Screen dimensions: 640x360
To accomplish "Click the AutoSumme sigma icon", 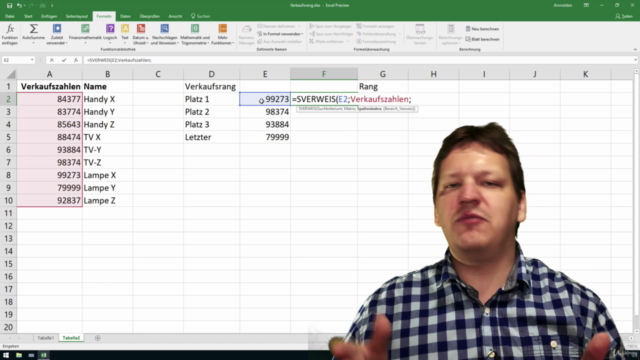I will 33,29.
